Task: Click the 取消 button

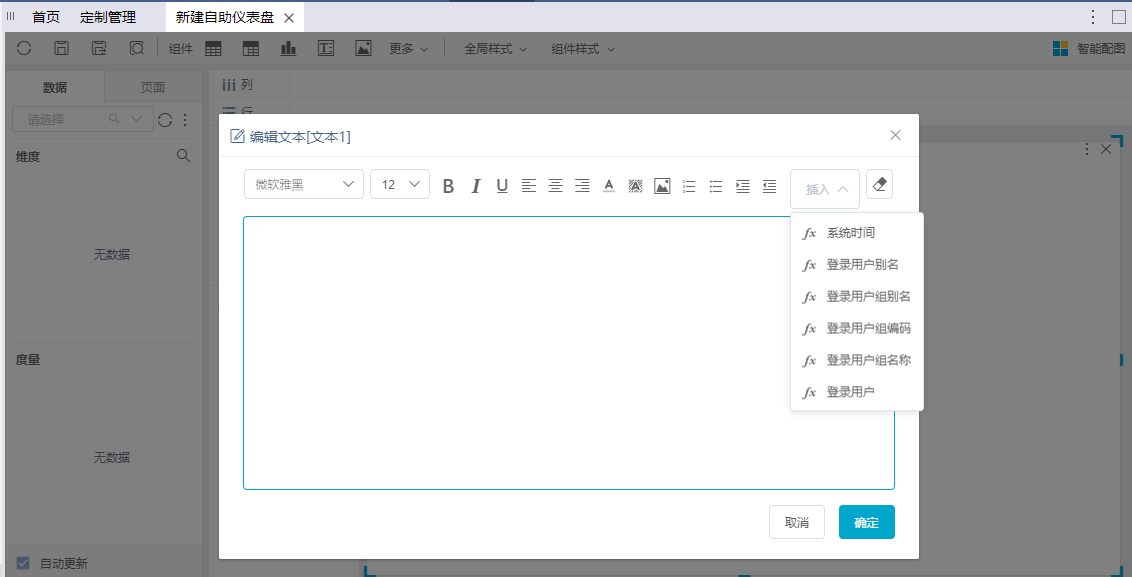Action: click(x=797, y=522)
